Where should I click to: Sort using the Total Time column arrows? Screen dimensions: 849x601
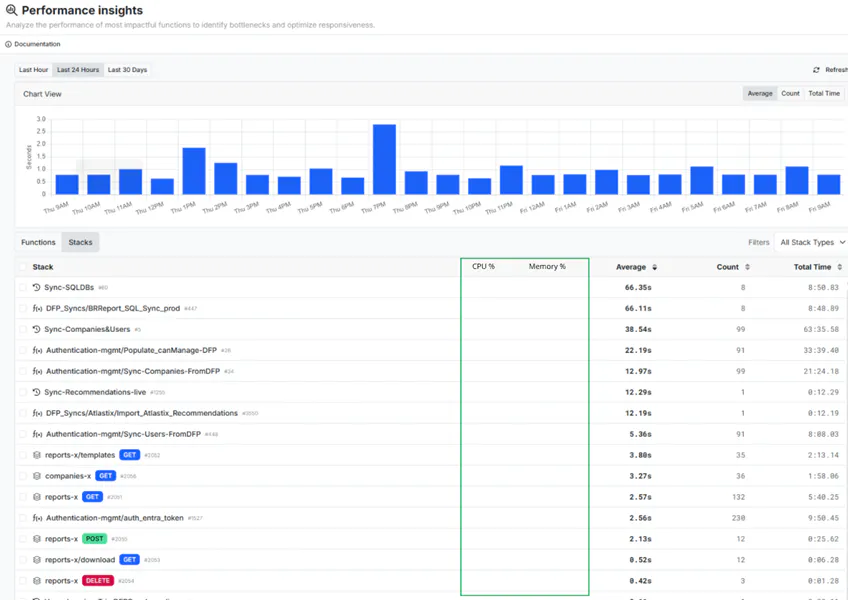[x=840, y=267]
